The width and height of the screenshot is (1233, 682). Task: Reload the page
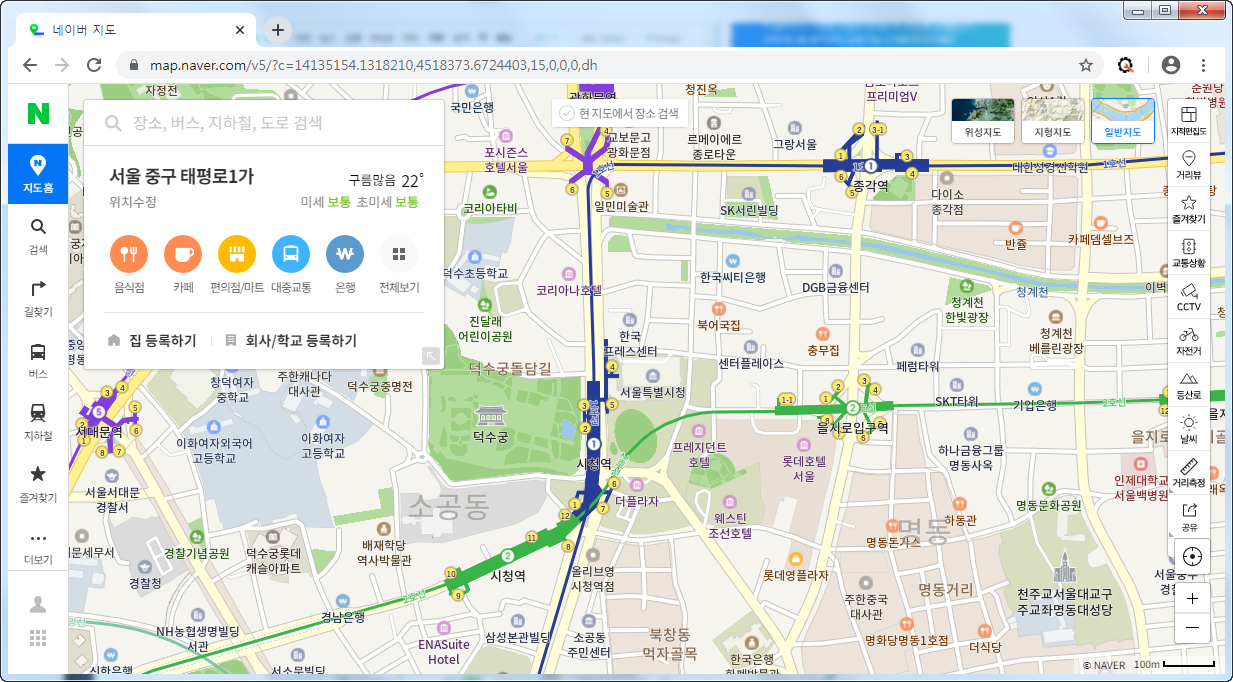click(94, 65)
